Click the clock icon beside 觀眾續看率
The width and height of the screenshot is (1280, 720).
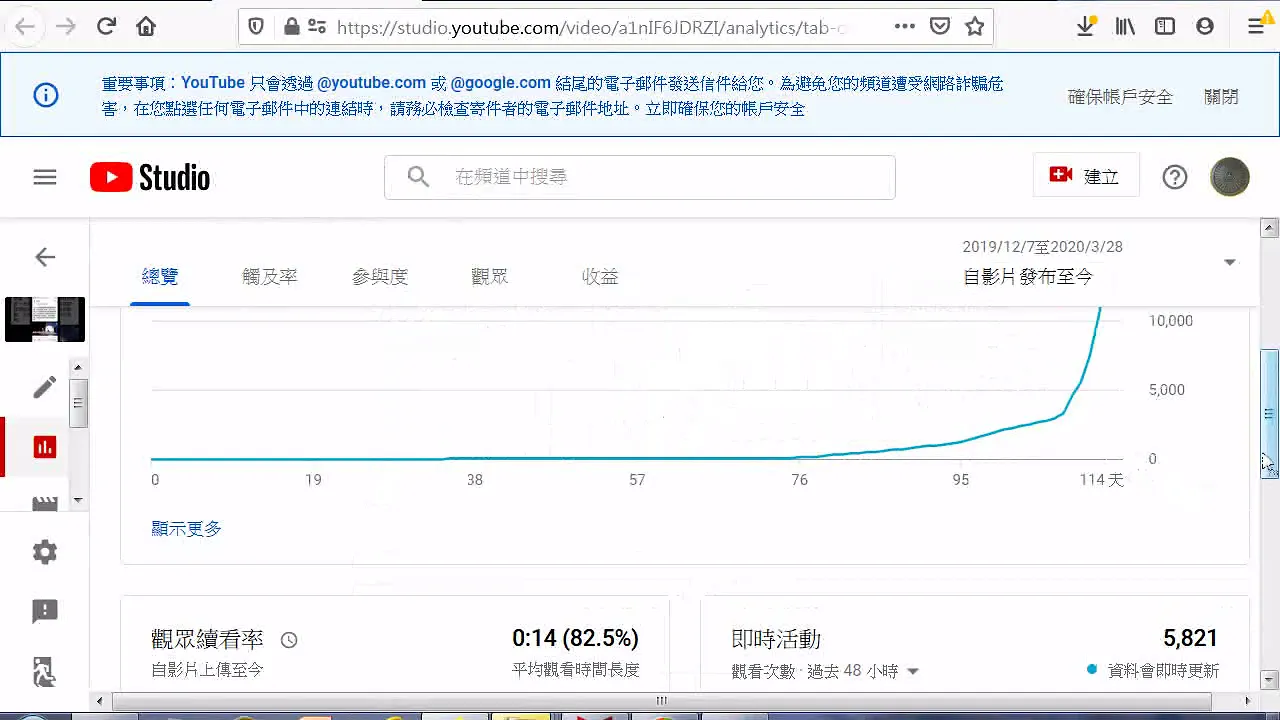[x=289, y=640]
